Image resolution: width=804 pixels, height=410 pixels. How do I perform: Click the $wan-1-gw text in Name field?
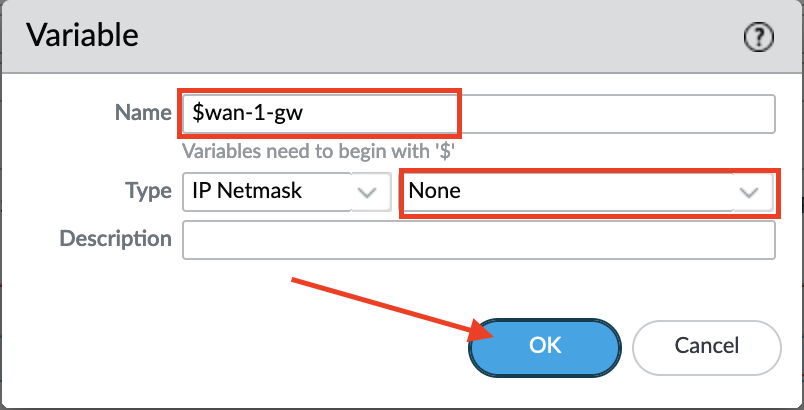pyautogui.click(x=247, y=113)
